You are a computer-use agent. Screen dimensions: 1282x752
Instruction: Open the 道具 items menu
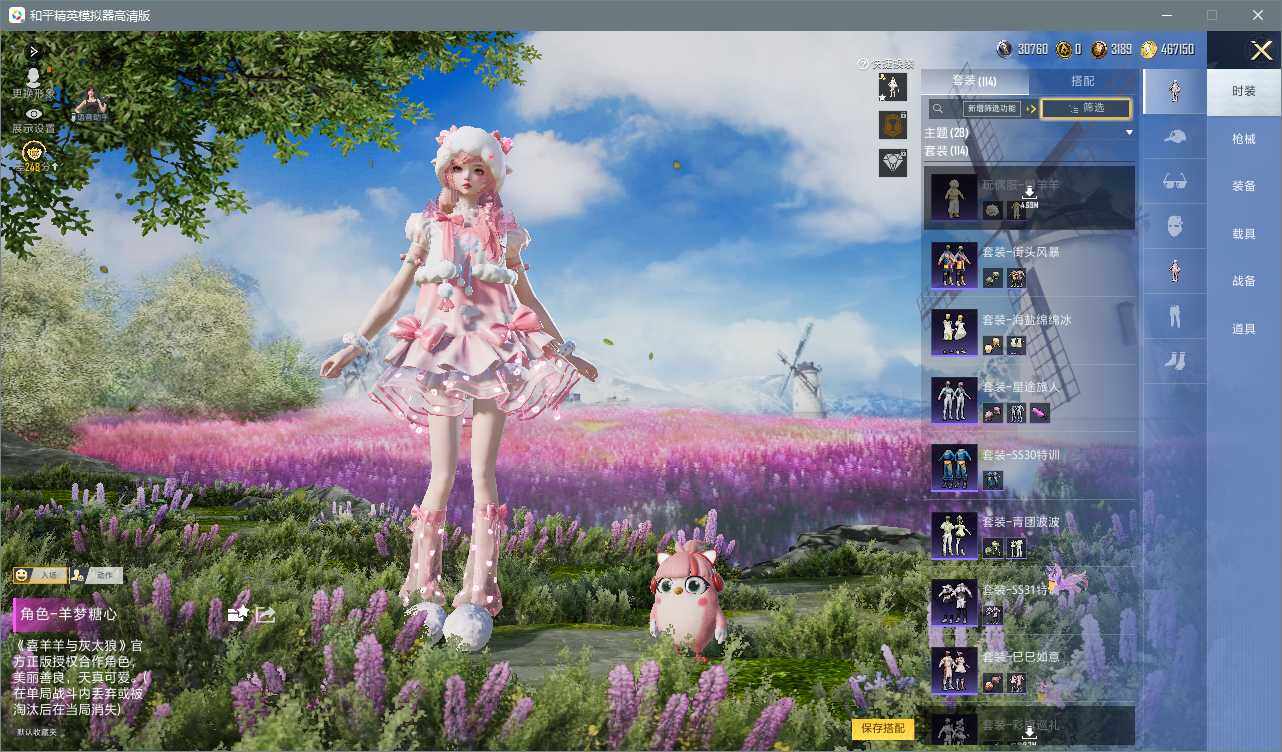pos(1244,329)
